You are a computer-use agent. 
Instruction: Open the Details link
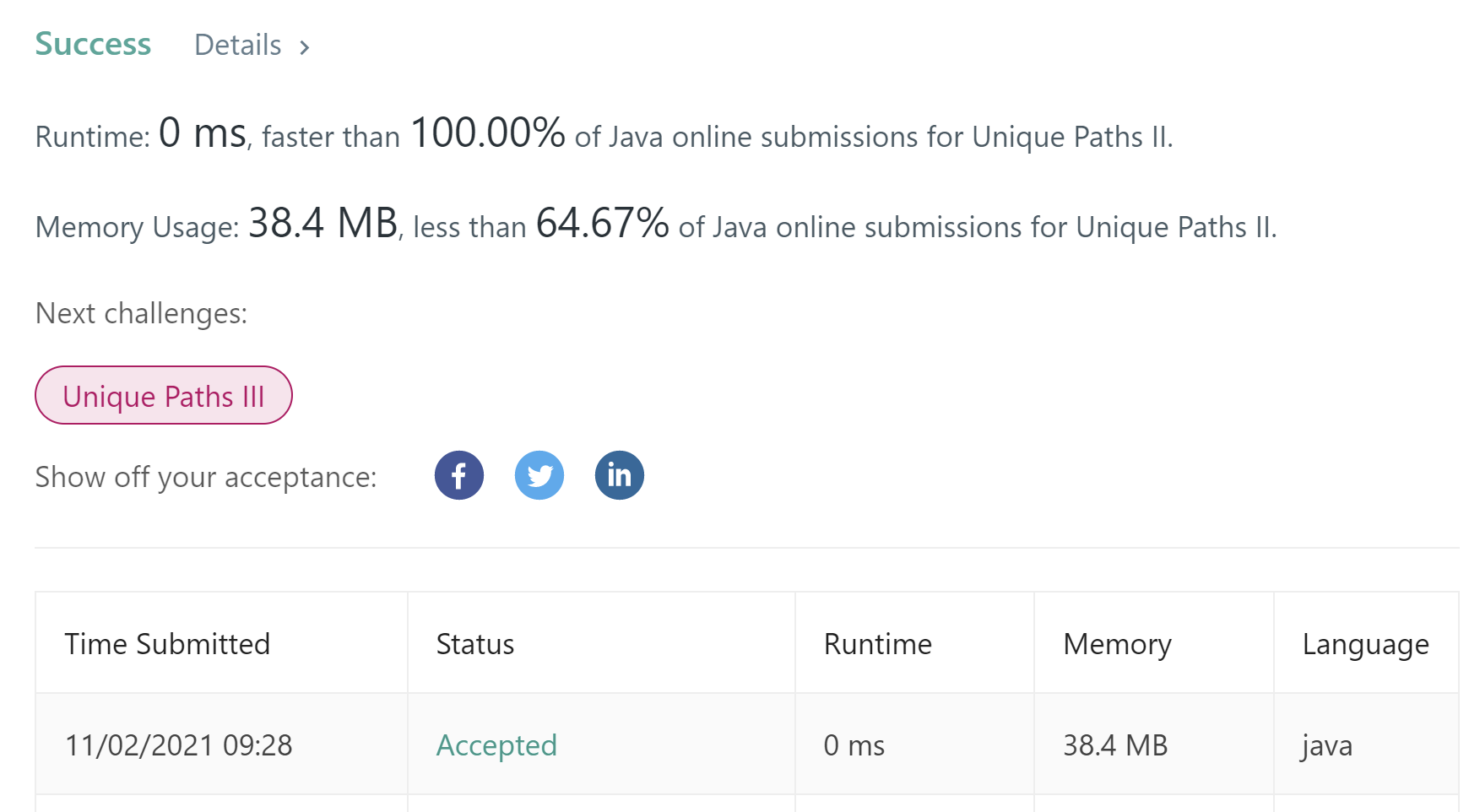[x=238, y=45]
